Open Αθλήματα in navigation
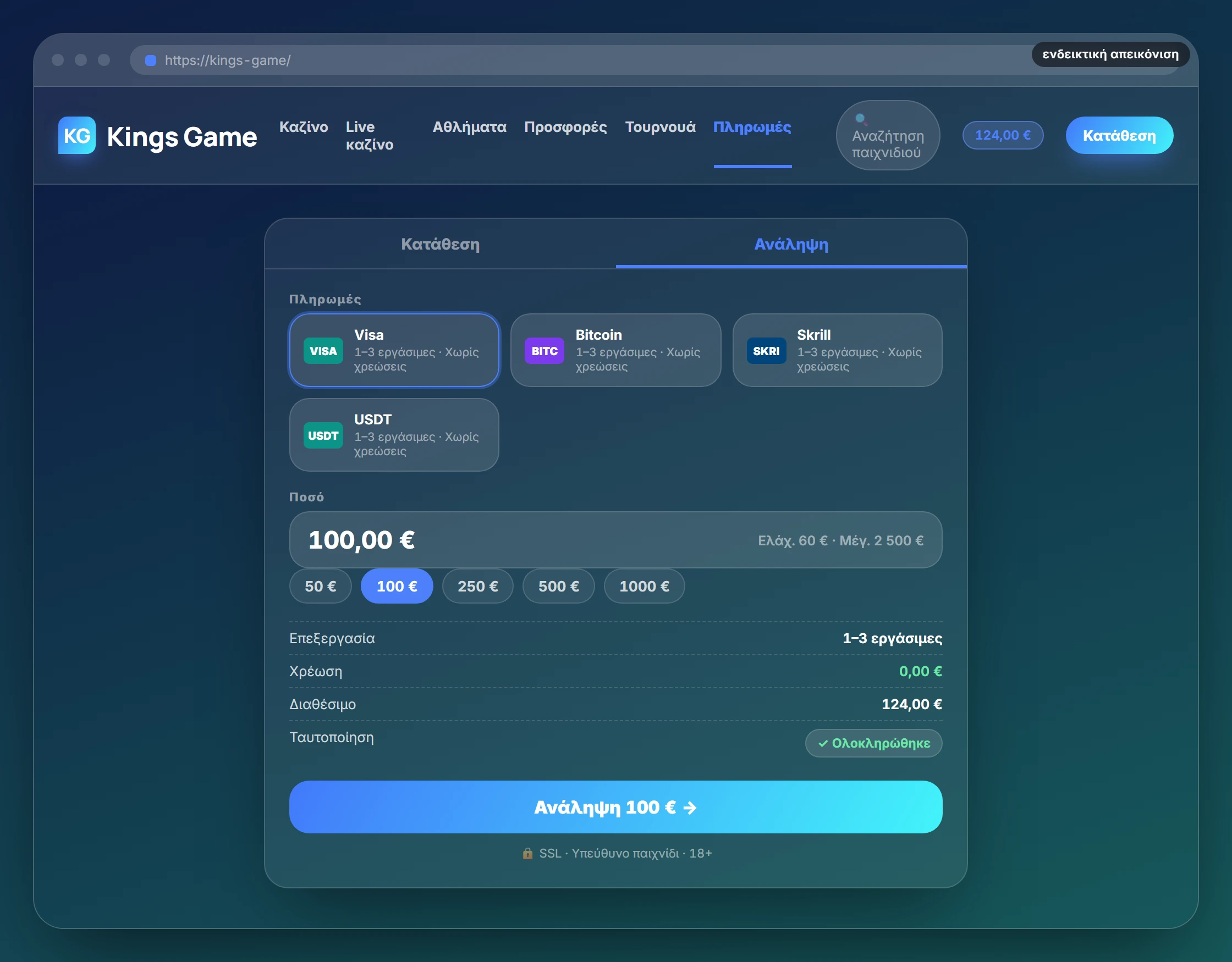The height and width of the screenshot is (962, 1232). click(x=469, y=127)
